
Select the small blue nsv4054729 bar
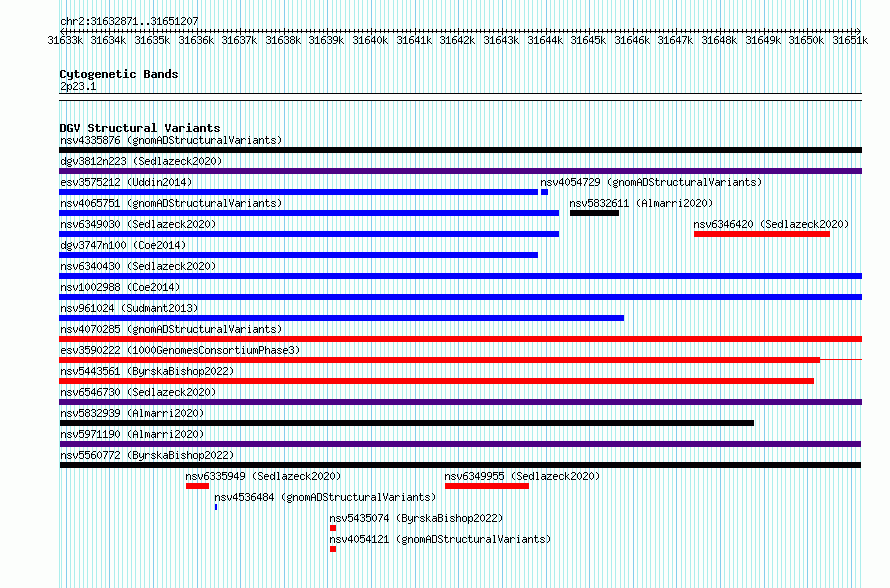544,192
